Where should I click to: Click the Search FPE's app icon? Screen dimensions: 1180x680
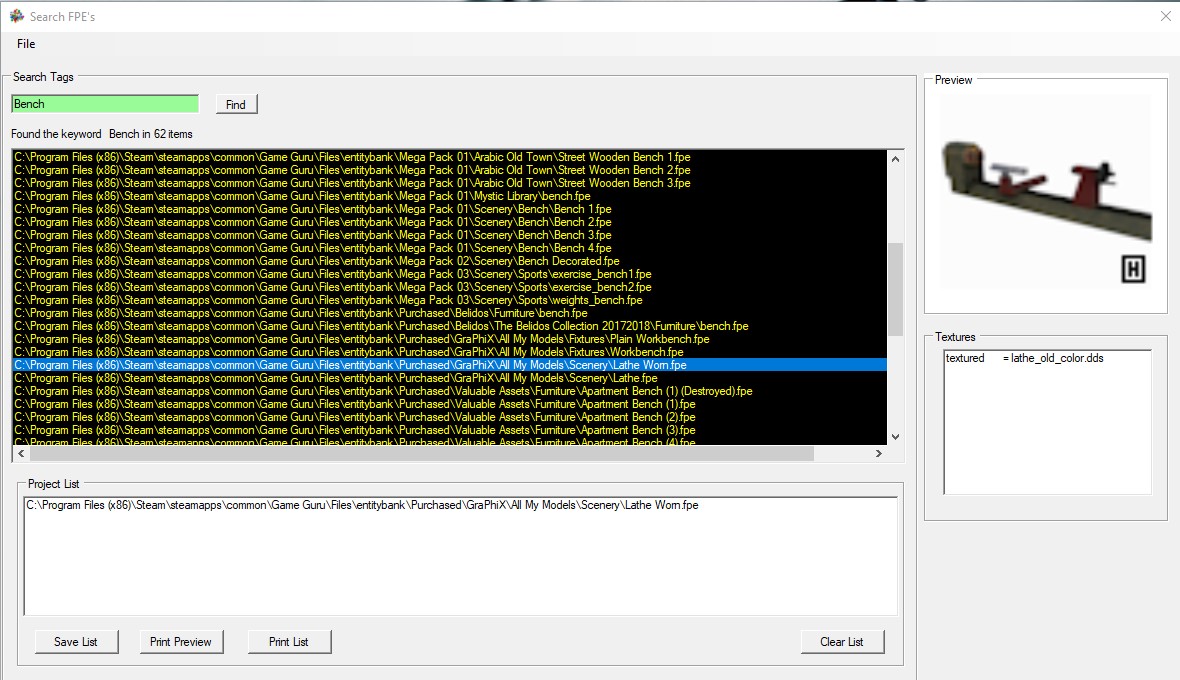click(x=17, y=16)
